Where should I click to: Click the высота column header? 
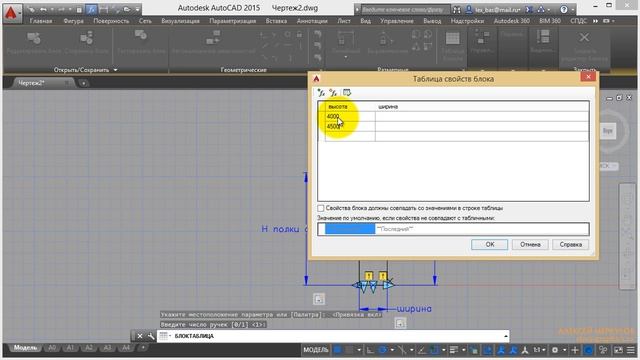(x=350, y=107)
